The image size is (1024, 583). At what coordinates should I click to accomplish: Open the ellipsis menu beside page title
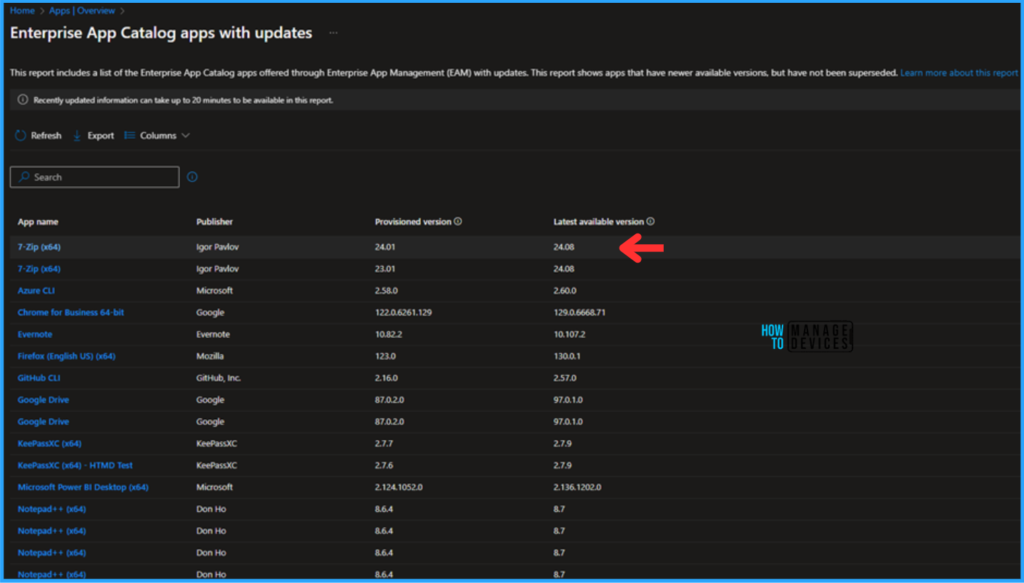[x=334, y=33]
